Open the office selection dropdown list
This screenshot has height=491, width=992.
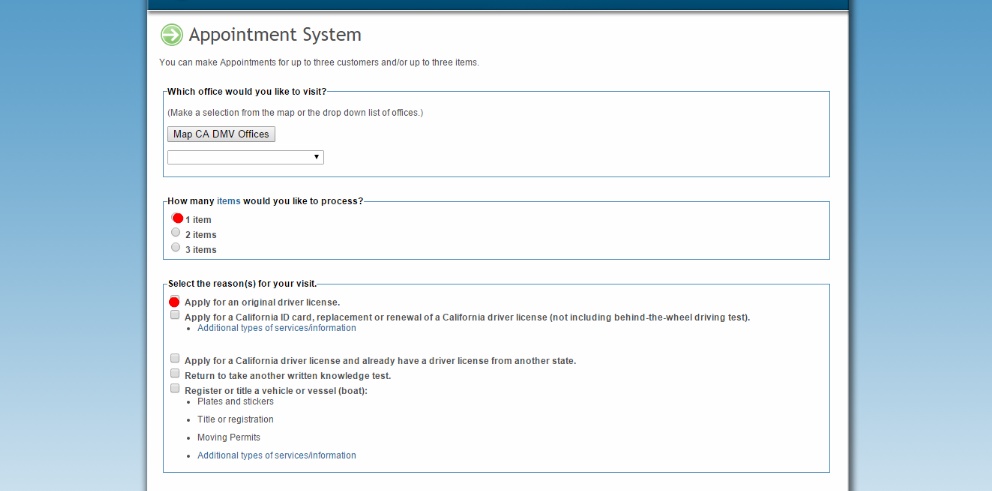click(x=245, y=157)
